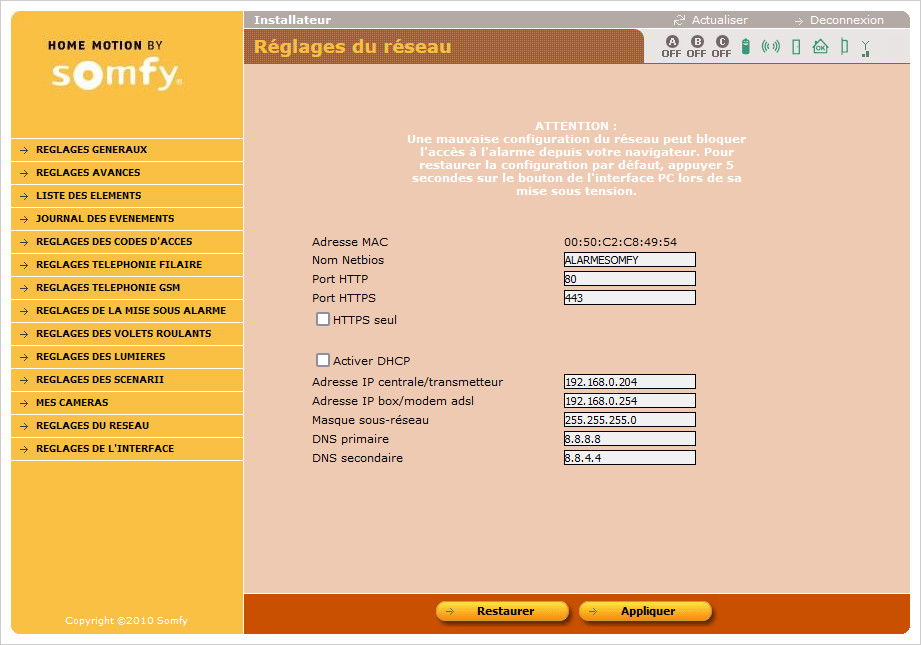
Task: Click the radio wave signal icon
Action: coord(770,46)
